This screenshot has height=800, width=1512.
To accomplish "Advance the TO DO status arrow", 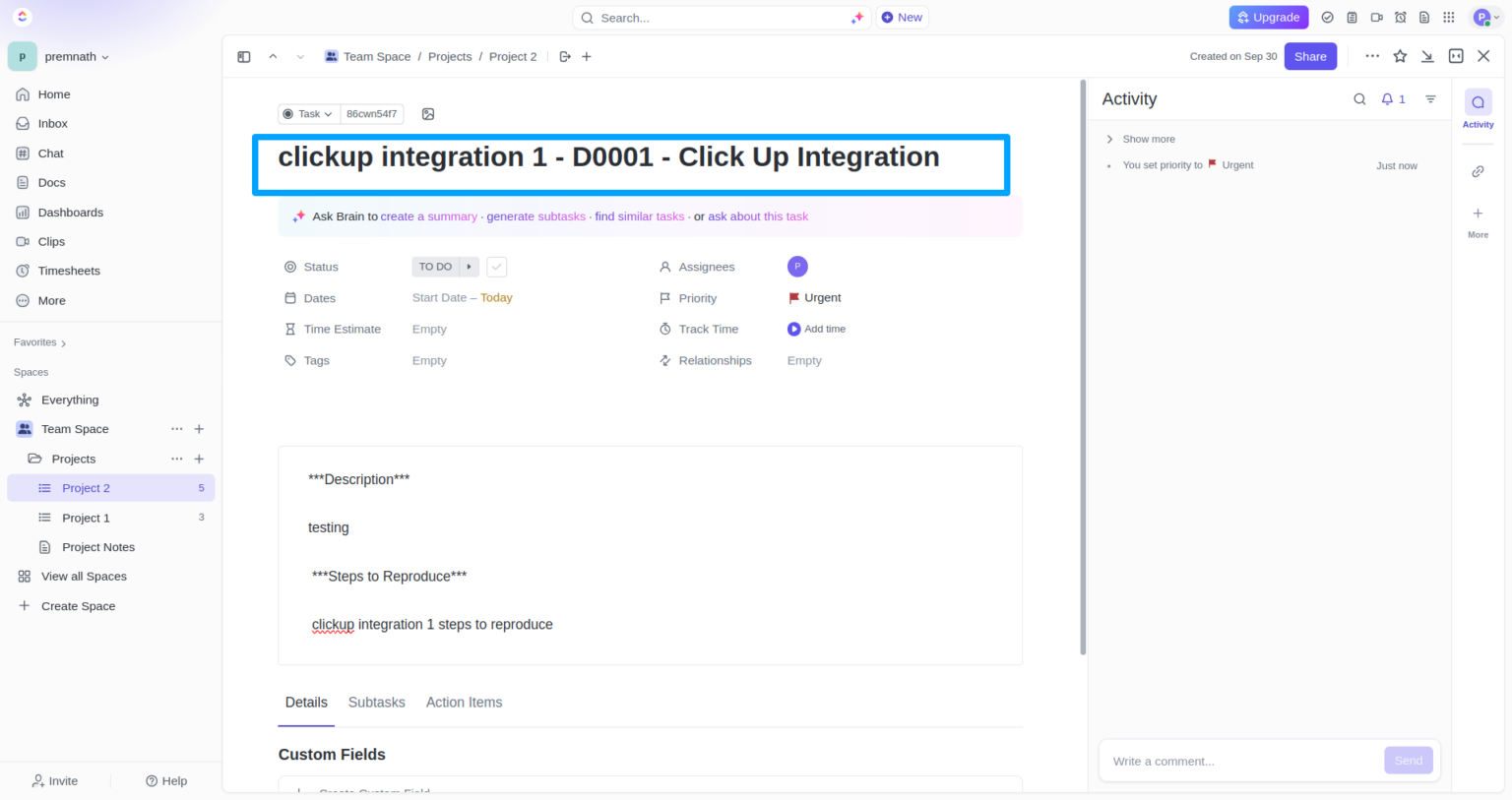I will 470,267.
